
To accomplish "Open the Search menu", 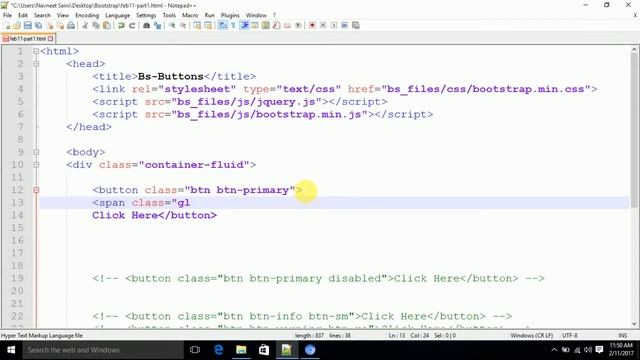I will click(42, 15).
